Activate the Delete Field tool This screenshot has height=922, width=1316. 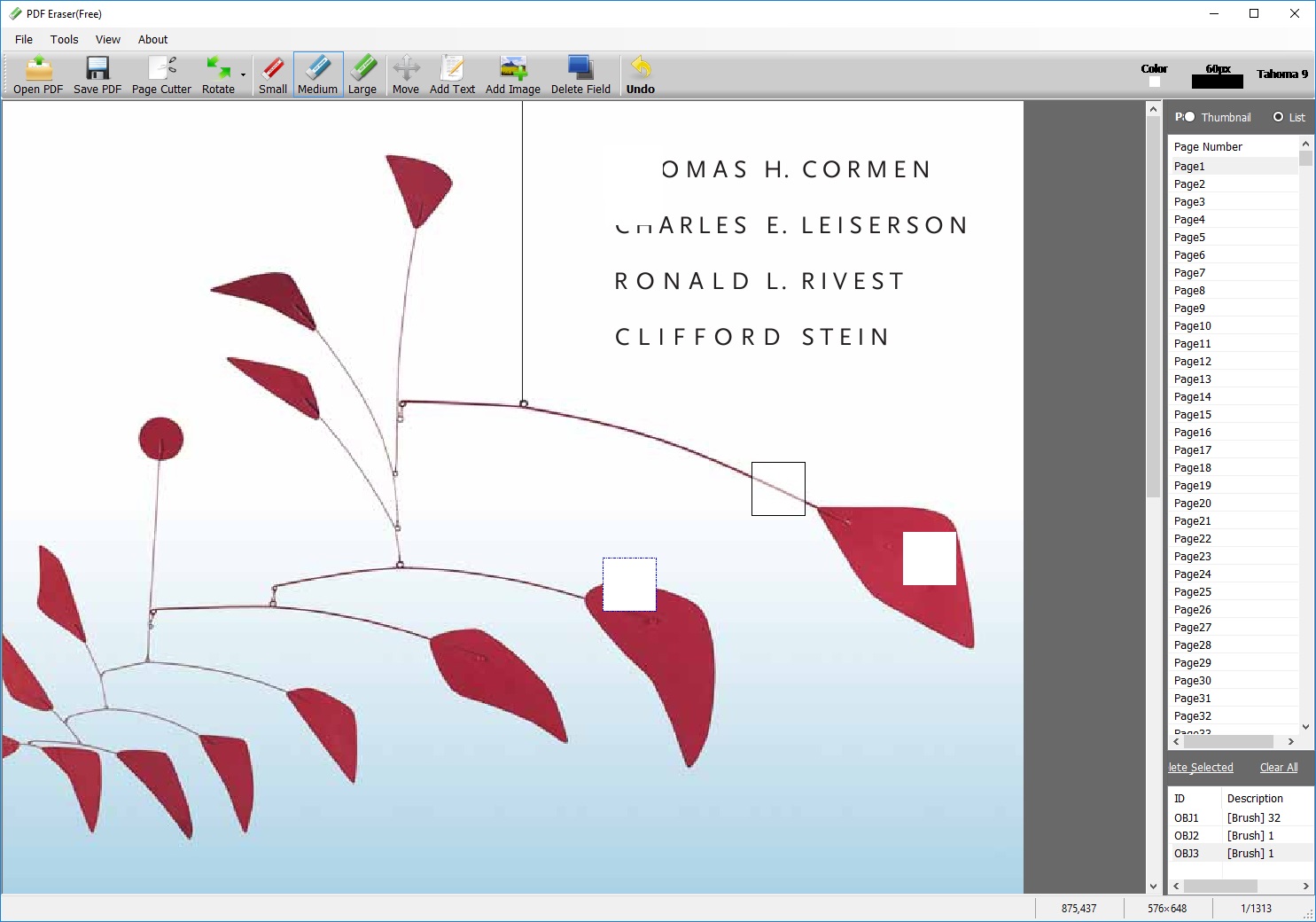(x=580, y=74)
